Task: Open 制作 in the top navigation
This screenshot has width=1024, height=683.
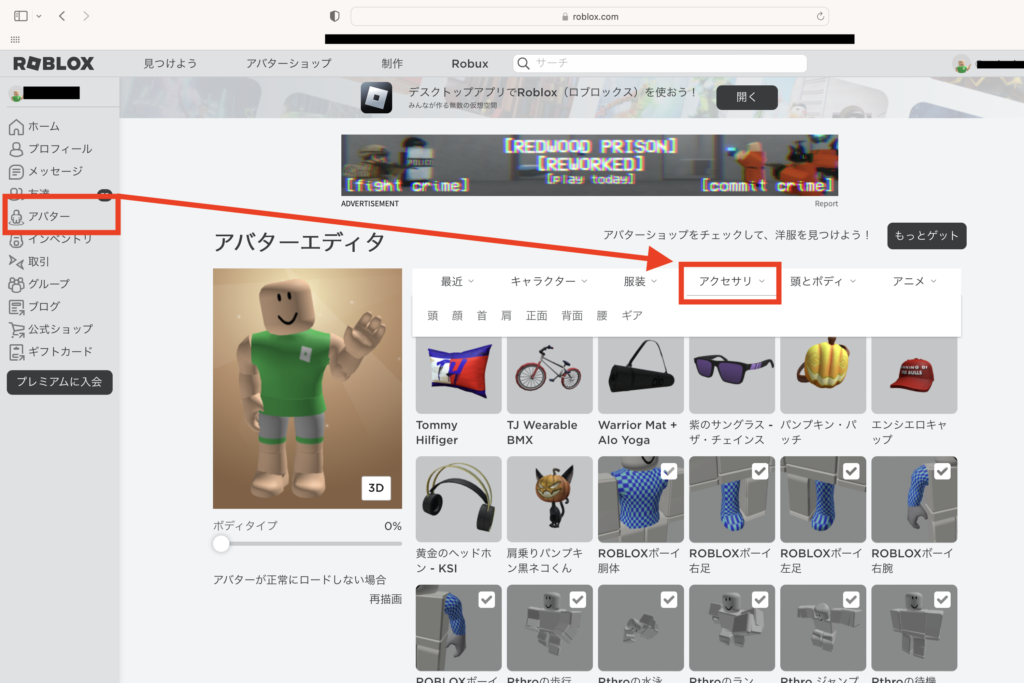Action: pos(392,63)
